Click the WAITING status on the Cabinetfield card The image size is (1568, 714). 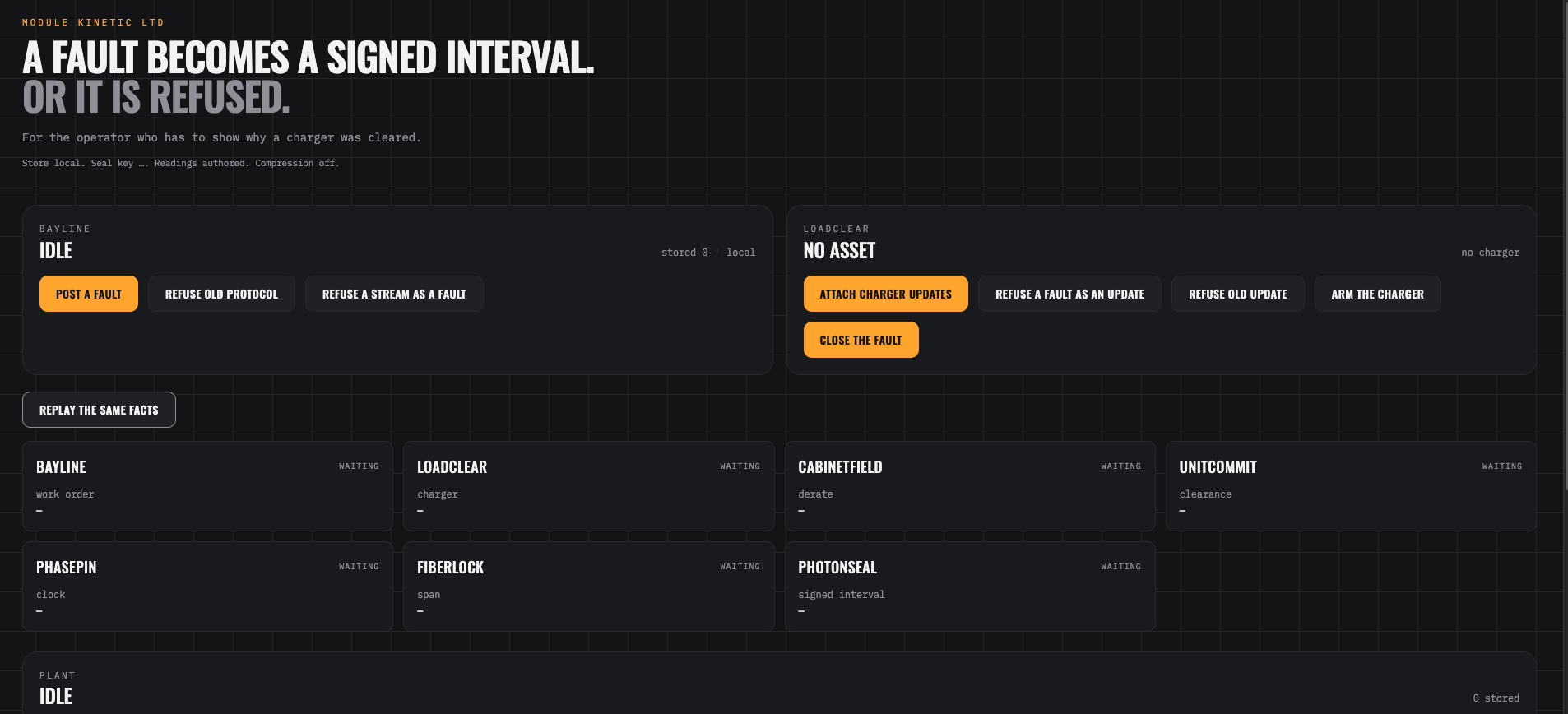[1120, 466]
